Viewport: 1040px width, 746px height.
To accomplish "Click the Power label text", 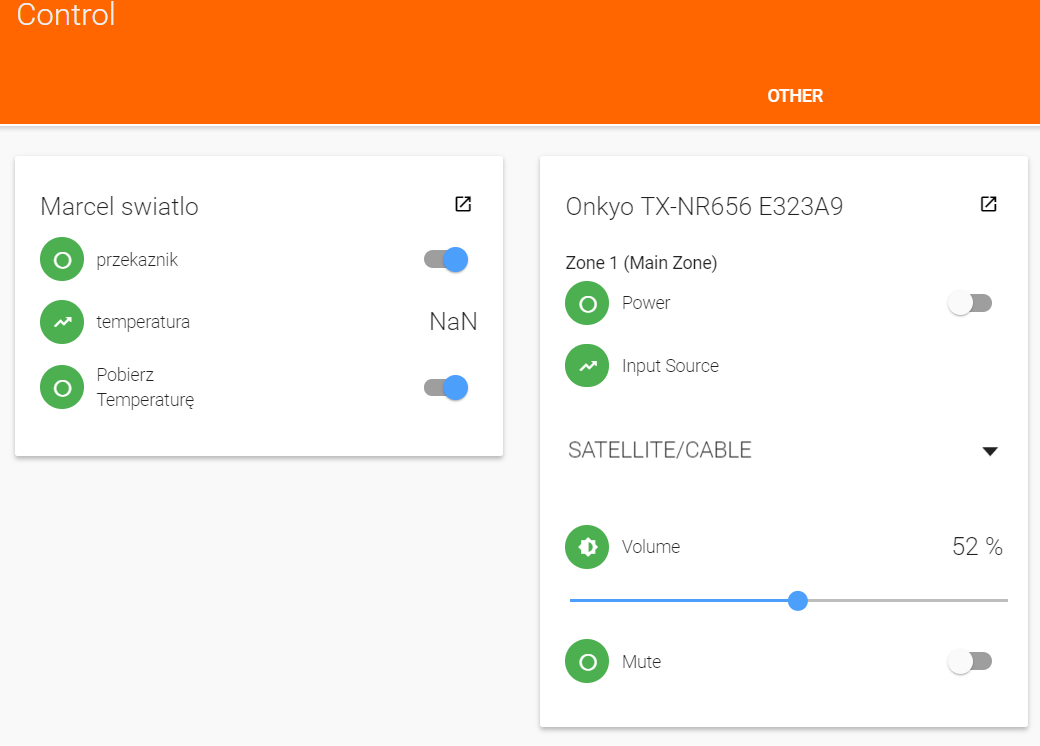I will [646, 303].
